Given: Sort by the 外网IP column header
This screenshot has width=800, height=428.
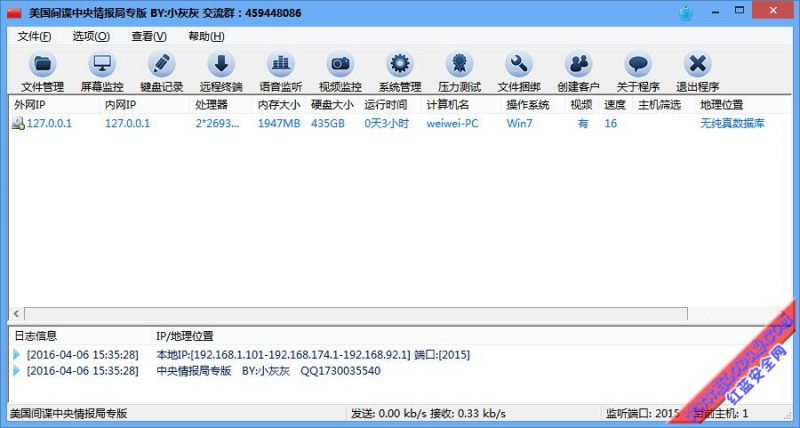Looking at the screenshot, I should 54,105.
